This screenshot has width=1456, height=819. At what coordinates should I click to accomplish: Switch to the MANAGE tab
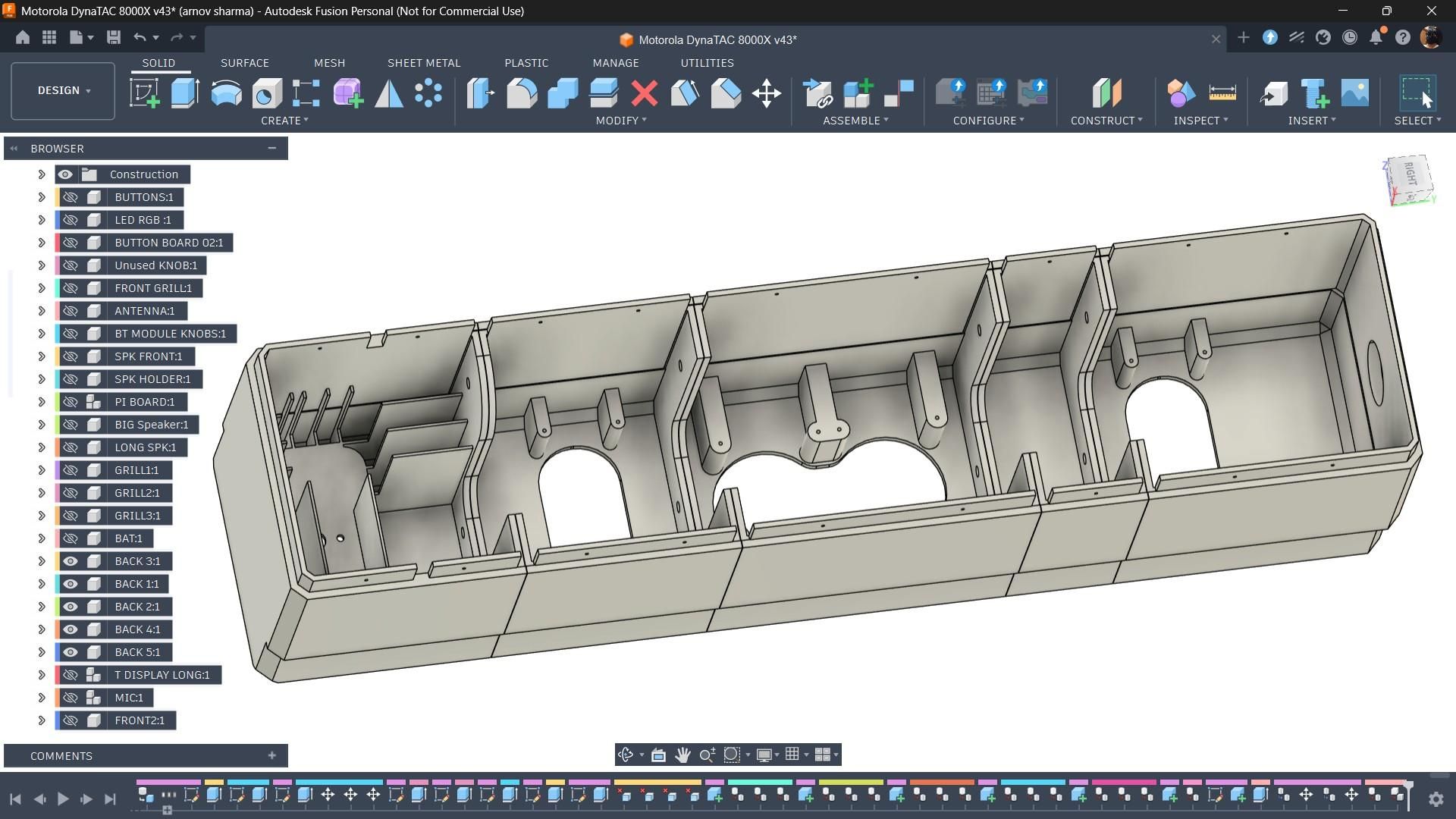click(616, 63)
